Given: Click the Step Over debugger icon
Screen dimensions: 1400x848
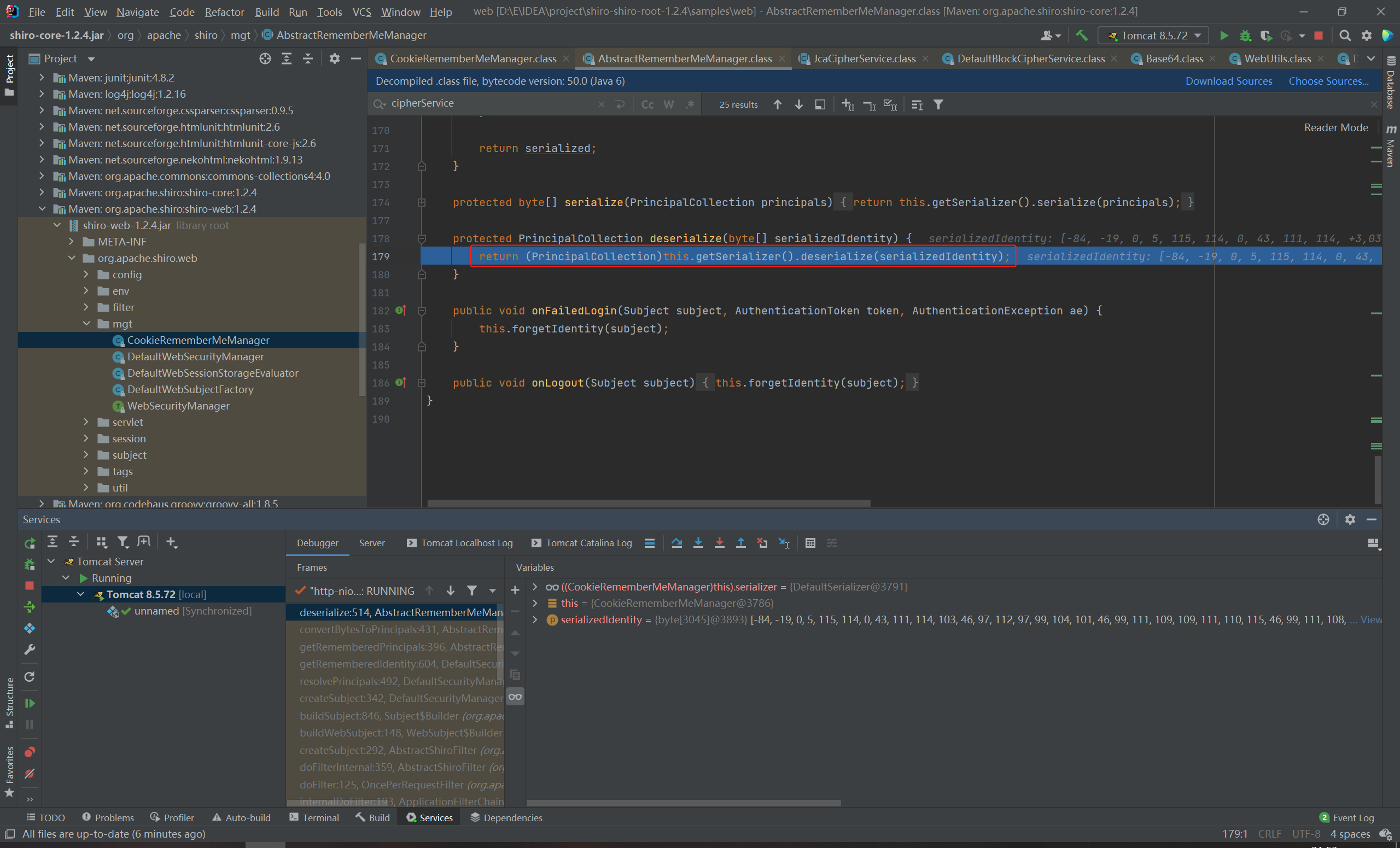Looking at the screenshot, I should [676, 543].
